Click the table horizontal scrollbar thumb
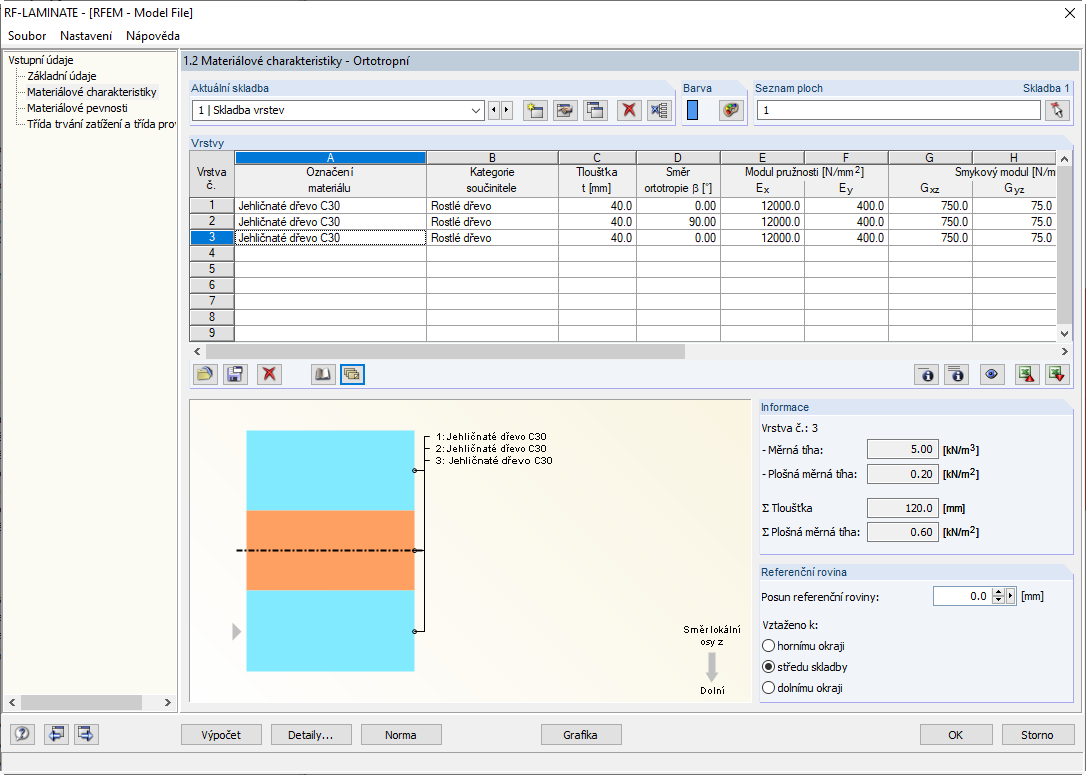The height and width of the screenshot is (775, 1086). 445,352
